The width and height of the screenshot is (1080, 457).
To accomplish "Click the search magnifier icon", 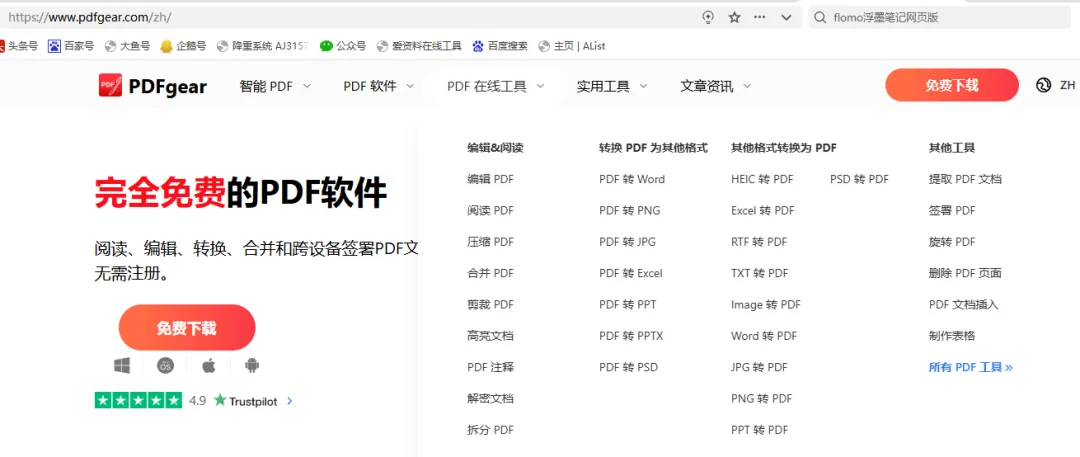I will 820,17.
